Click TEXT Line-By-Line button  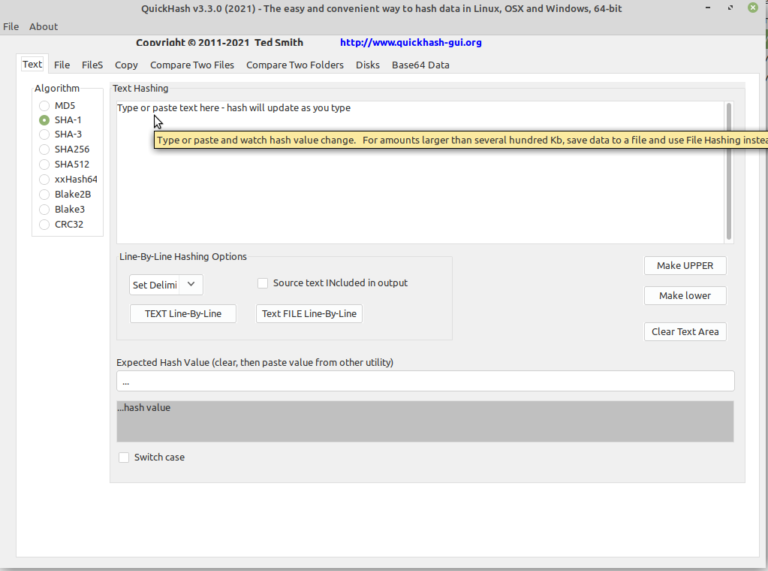coord(183,313)
